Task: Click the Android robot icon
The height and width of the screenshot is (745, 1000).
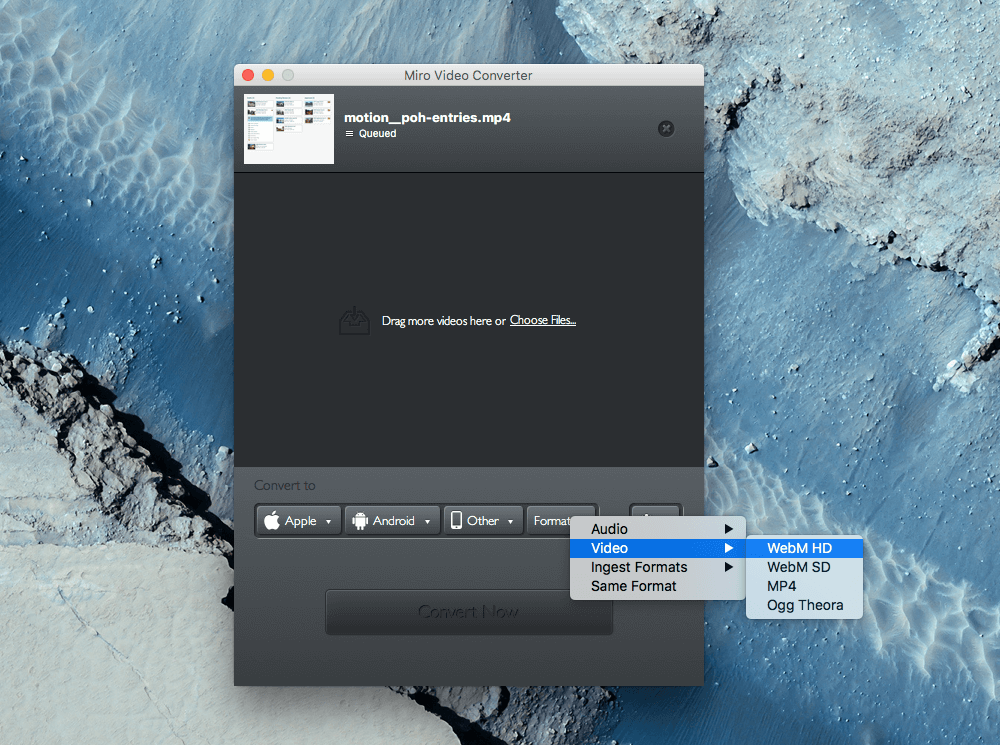Action: [x=361, y=520]
